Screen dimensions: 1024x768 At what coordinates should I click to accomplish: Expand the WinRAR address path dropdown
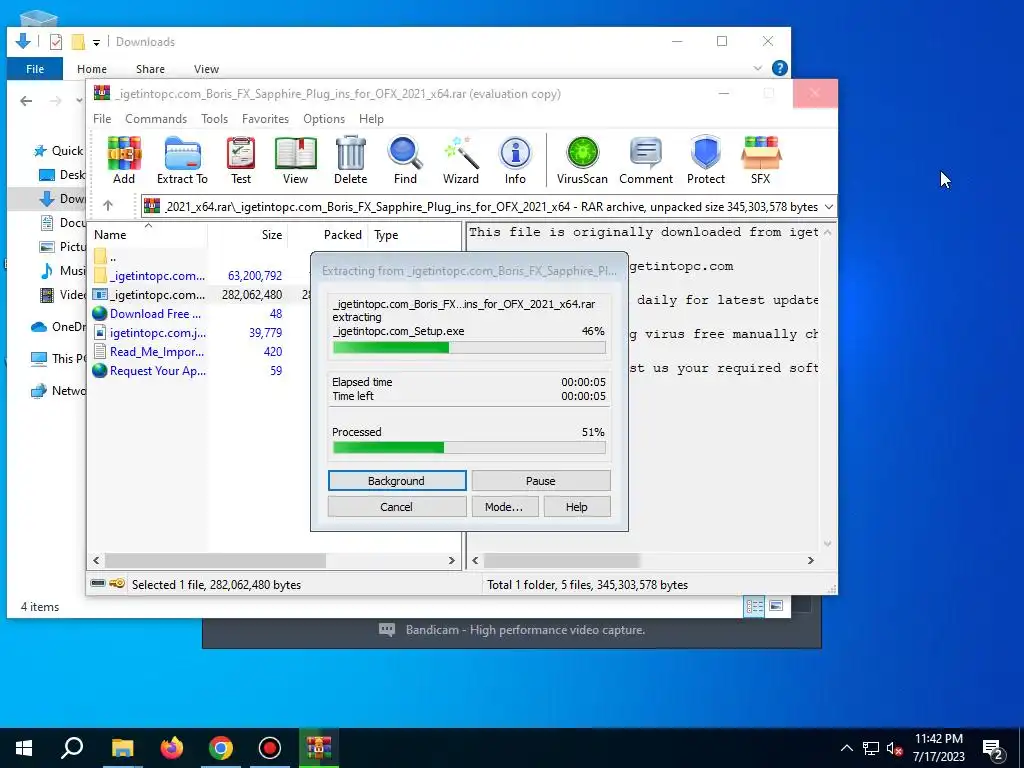pyautogui.click(x=828, y=206)
